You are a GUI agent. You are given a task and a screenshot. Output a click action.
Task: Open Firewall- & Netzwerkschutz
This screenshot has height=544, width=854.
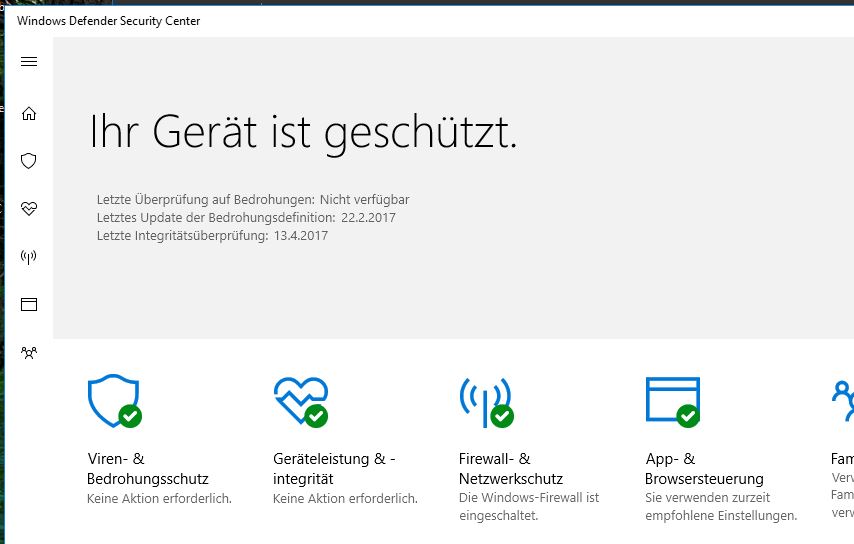[511, 469]
